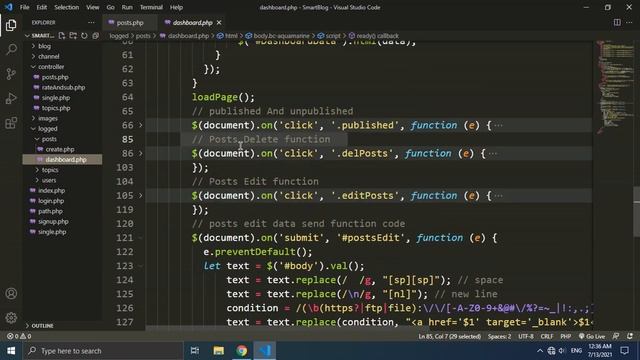
Task: Click the Type here to search box
Action: pos(102,351)
